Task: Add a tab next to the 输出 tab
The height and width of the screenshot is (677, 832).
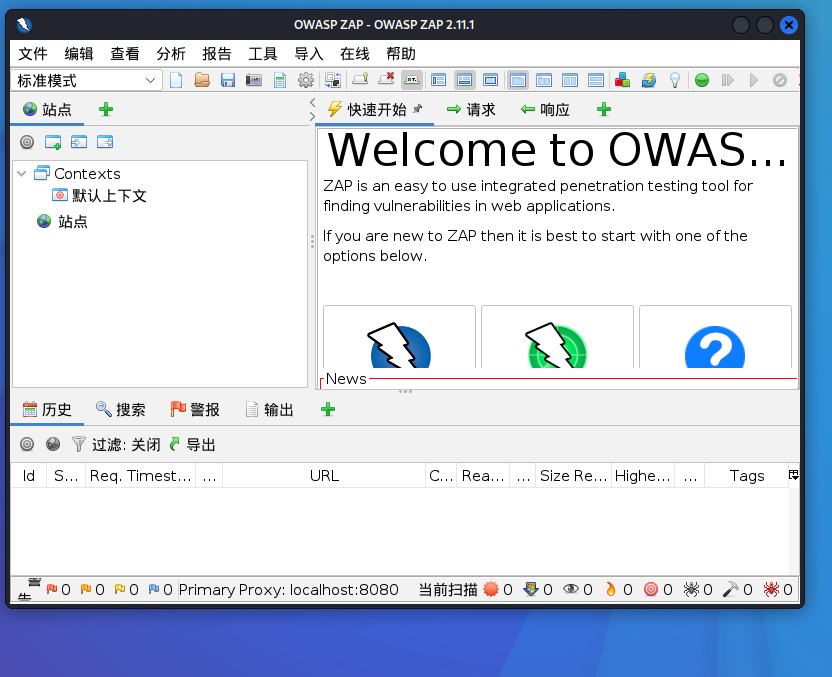Action: point(328,410)
